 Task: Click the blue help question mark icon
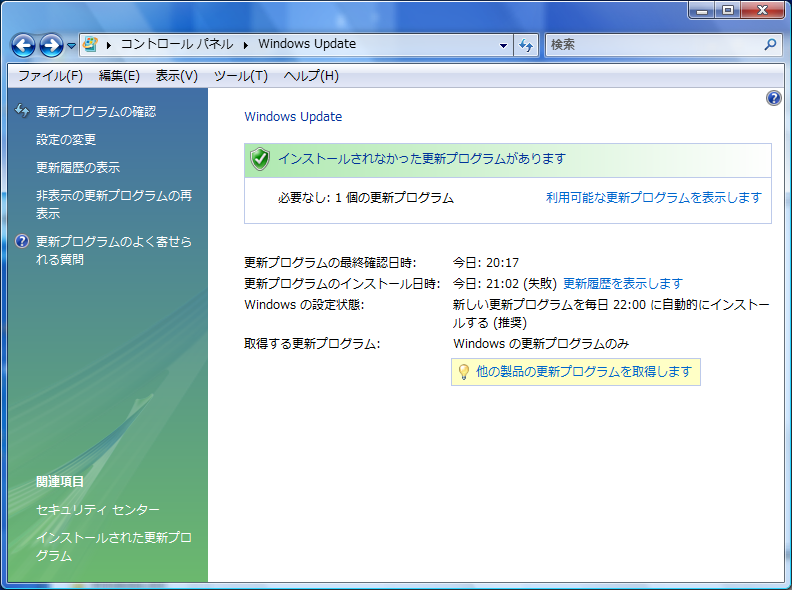773,98
